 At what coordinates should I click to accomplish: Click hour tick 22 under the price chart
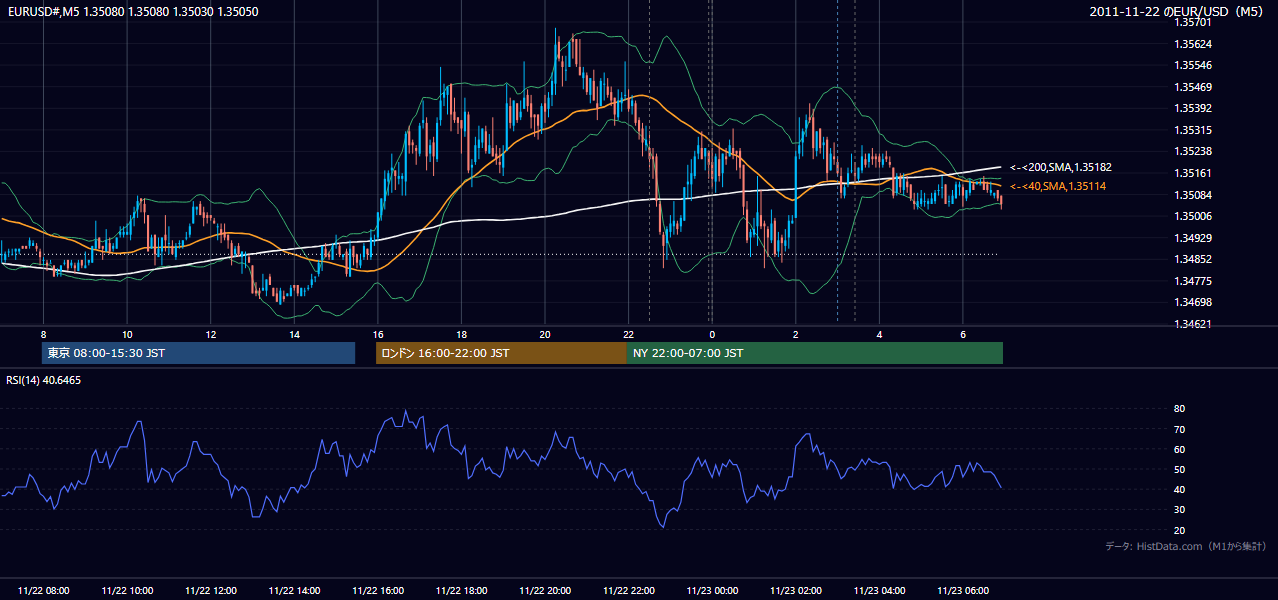point(628,334)
